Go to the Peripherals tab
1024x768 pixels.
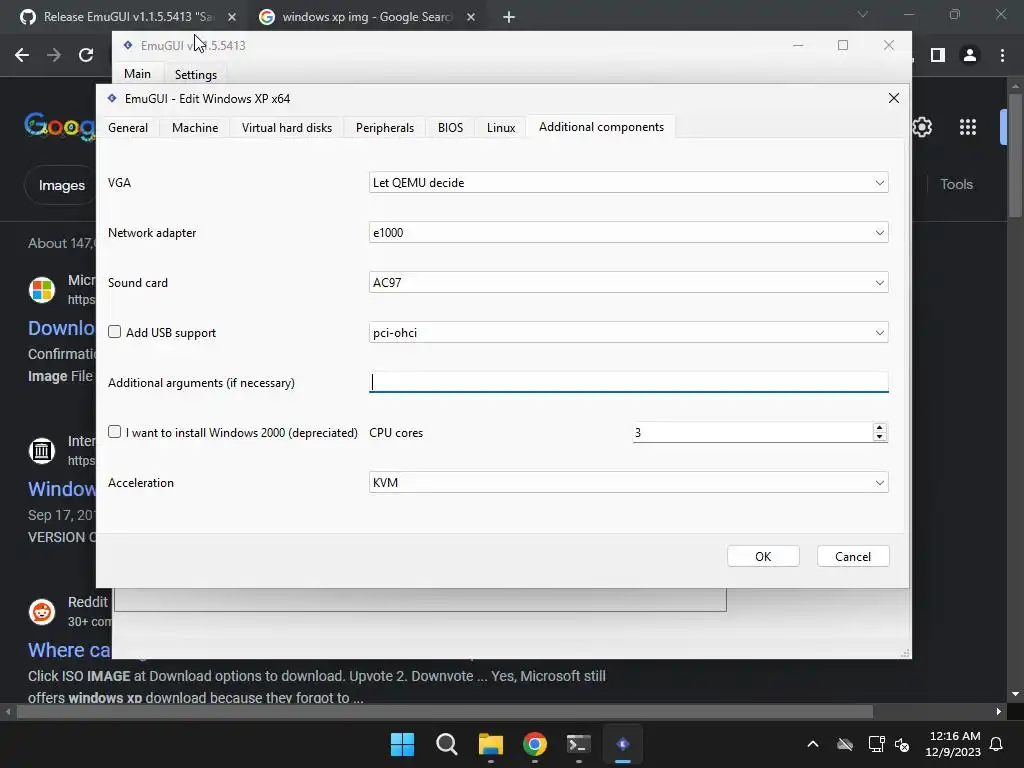[385, 127]
